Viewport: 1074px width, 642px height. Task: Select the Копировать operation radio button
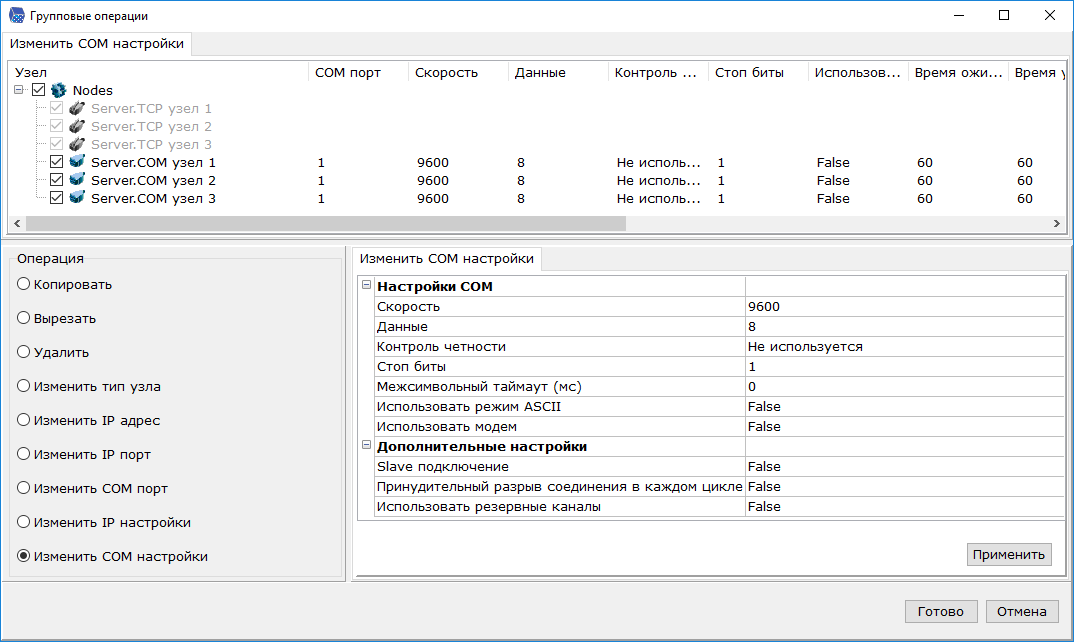click(23, 285)
